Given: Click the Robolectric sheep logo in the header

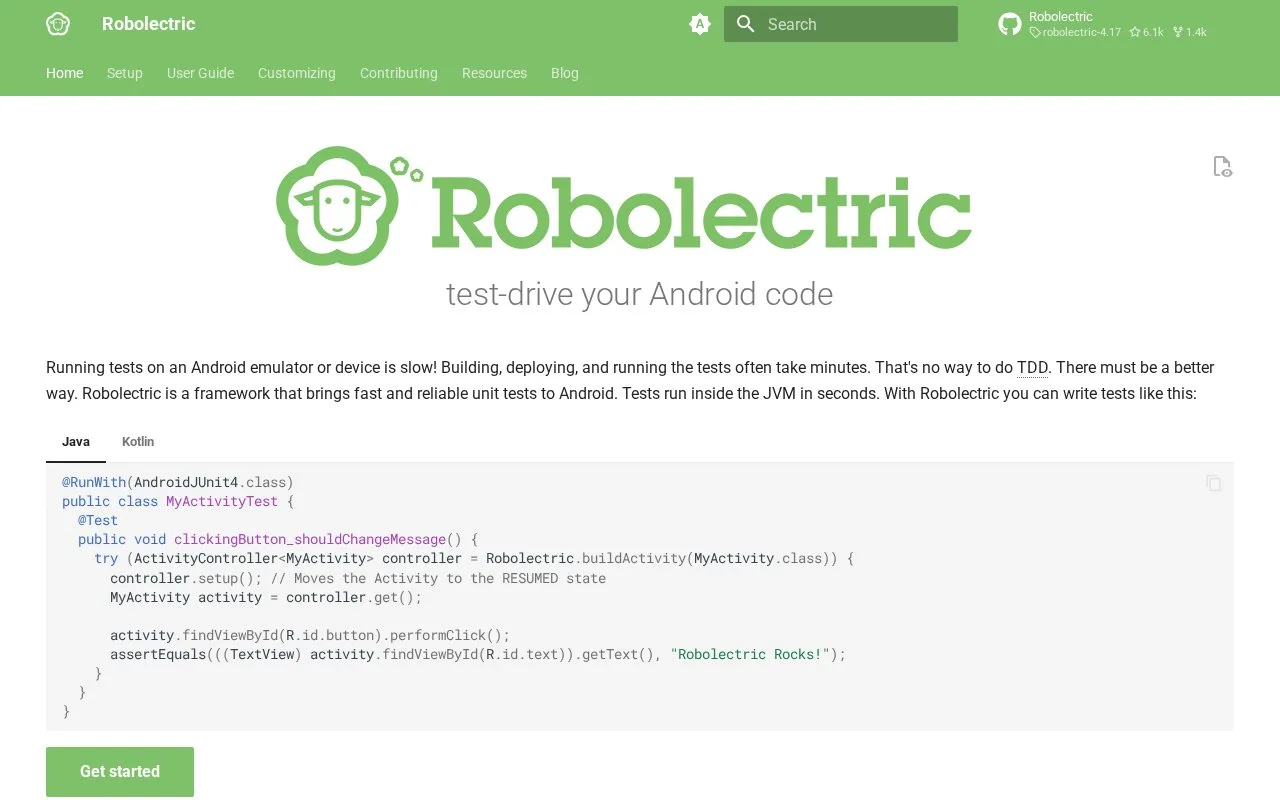Looking at the screenshot, I should [58, 24].
